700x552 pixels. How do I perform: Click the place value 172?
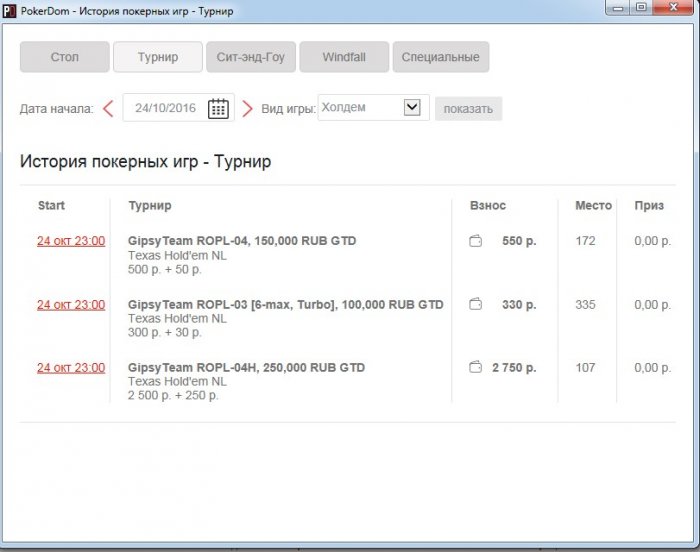point(585,241)
